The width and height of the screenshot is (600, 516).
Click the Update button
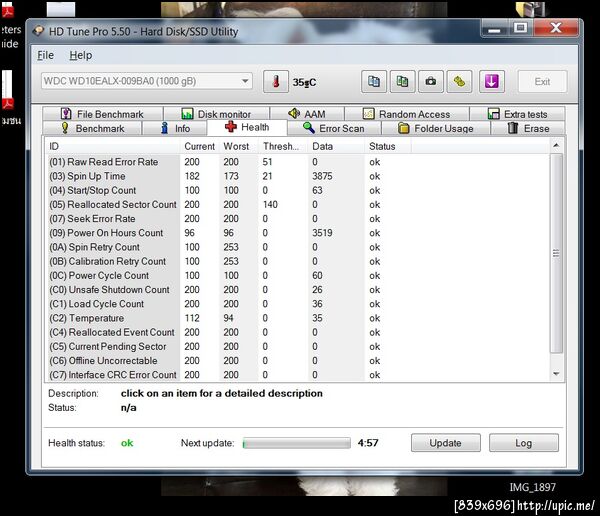(x=446, y=443)
